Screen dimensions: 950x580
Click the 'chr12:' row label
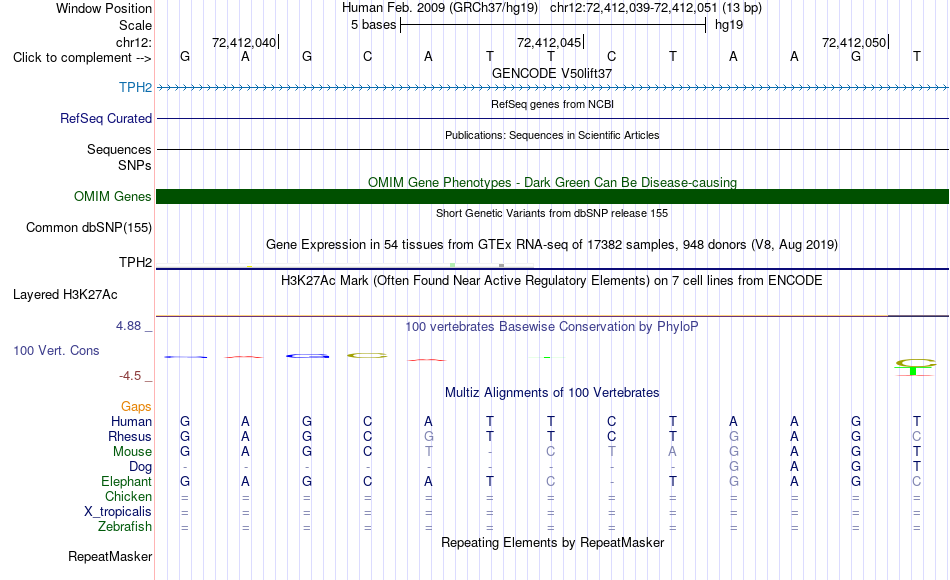pos(133,42)
